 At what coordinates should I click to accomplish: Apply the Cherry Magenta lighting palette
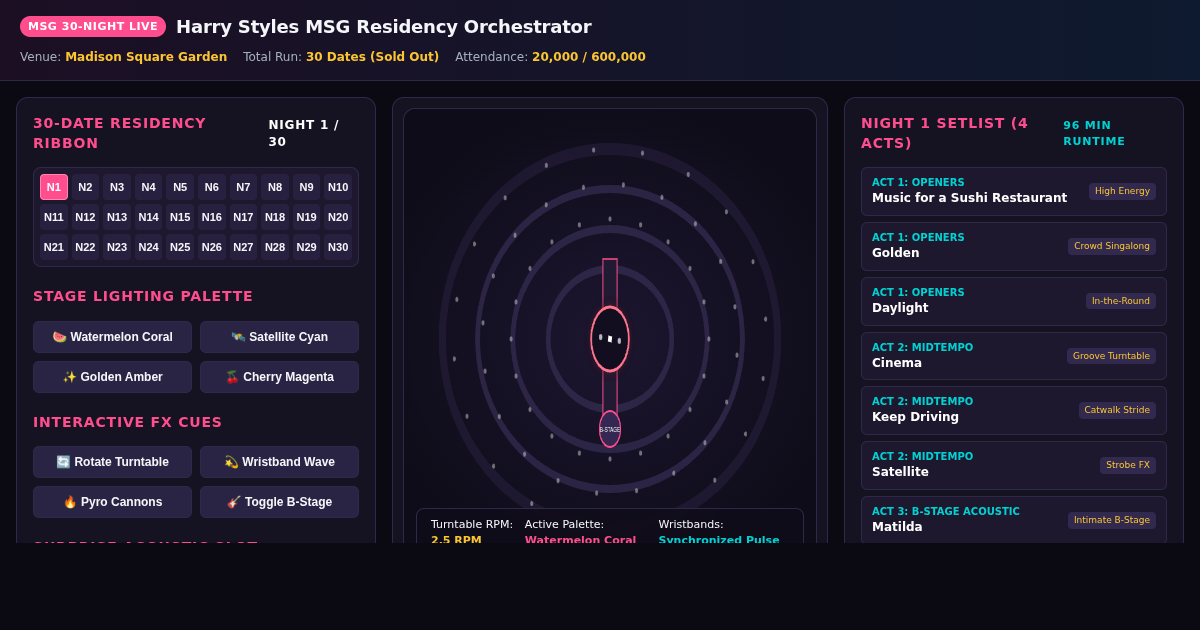(279, 377)
